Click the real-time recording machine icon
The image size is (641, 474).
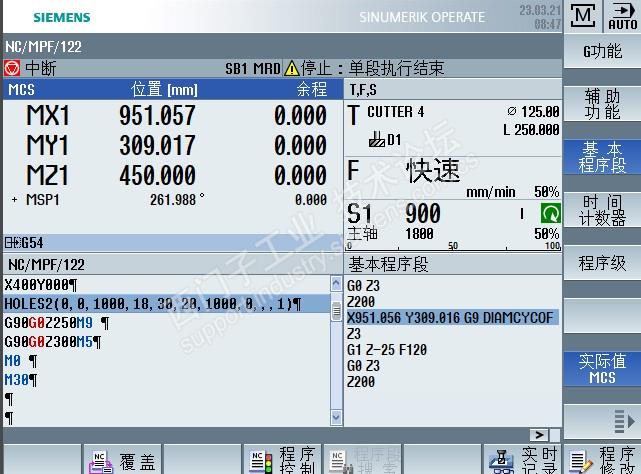click(501, 462)
